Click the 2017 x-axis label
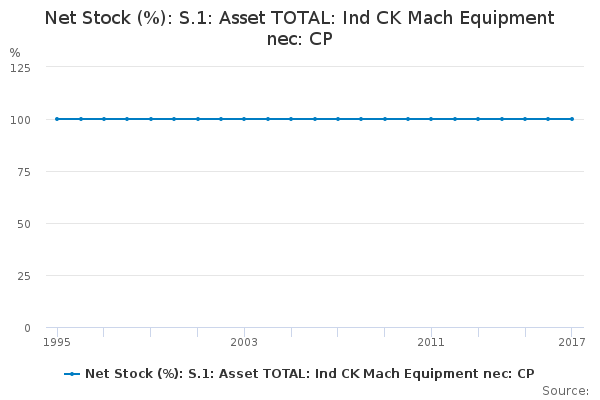 click(571, 342)
